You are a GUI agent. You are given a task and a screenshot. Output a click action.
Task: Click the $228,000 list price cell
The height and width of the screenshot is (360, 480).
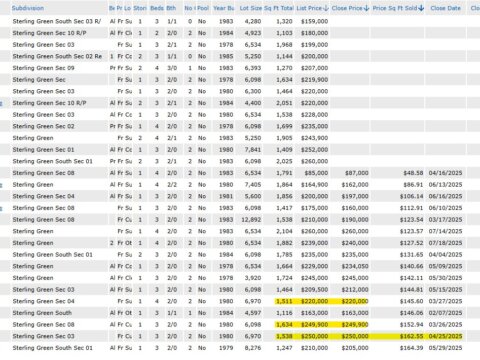(x=314, y=115)
